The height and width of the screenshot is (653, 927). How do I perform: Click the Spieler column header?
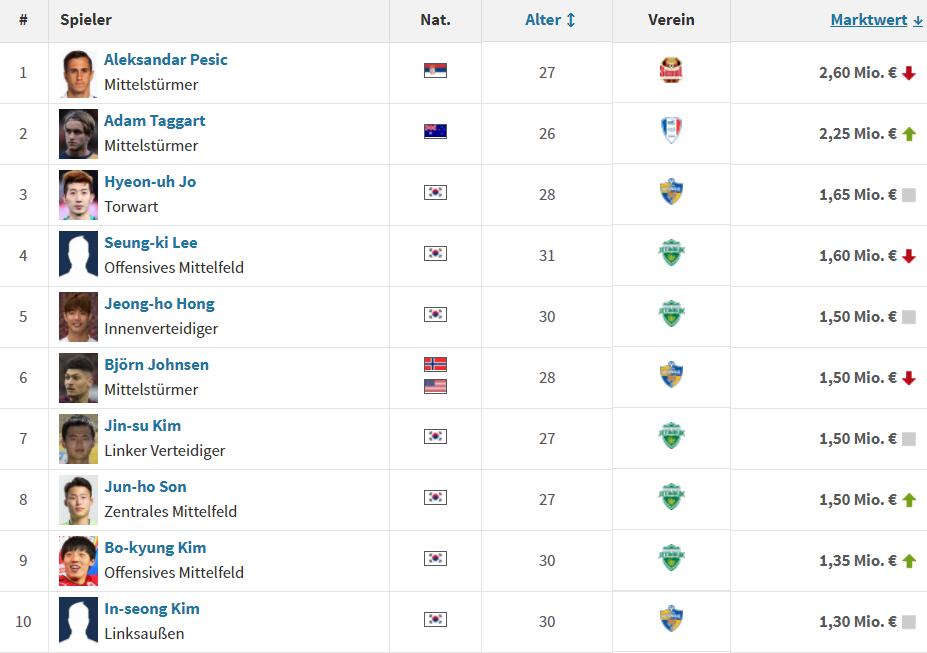(x=86, y=20)
